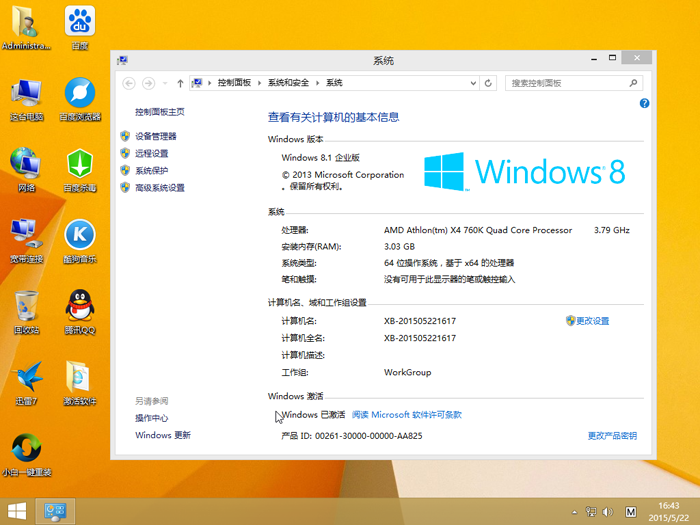
Task: Open the Baidu (百度) desktop icon
Action: coord(80,28)
